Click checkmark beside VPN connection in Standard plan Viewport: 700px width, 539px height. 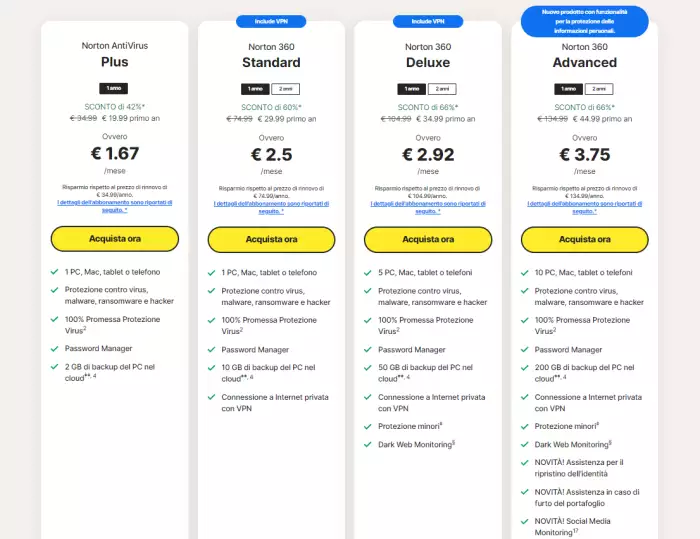(212, 397)
